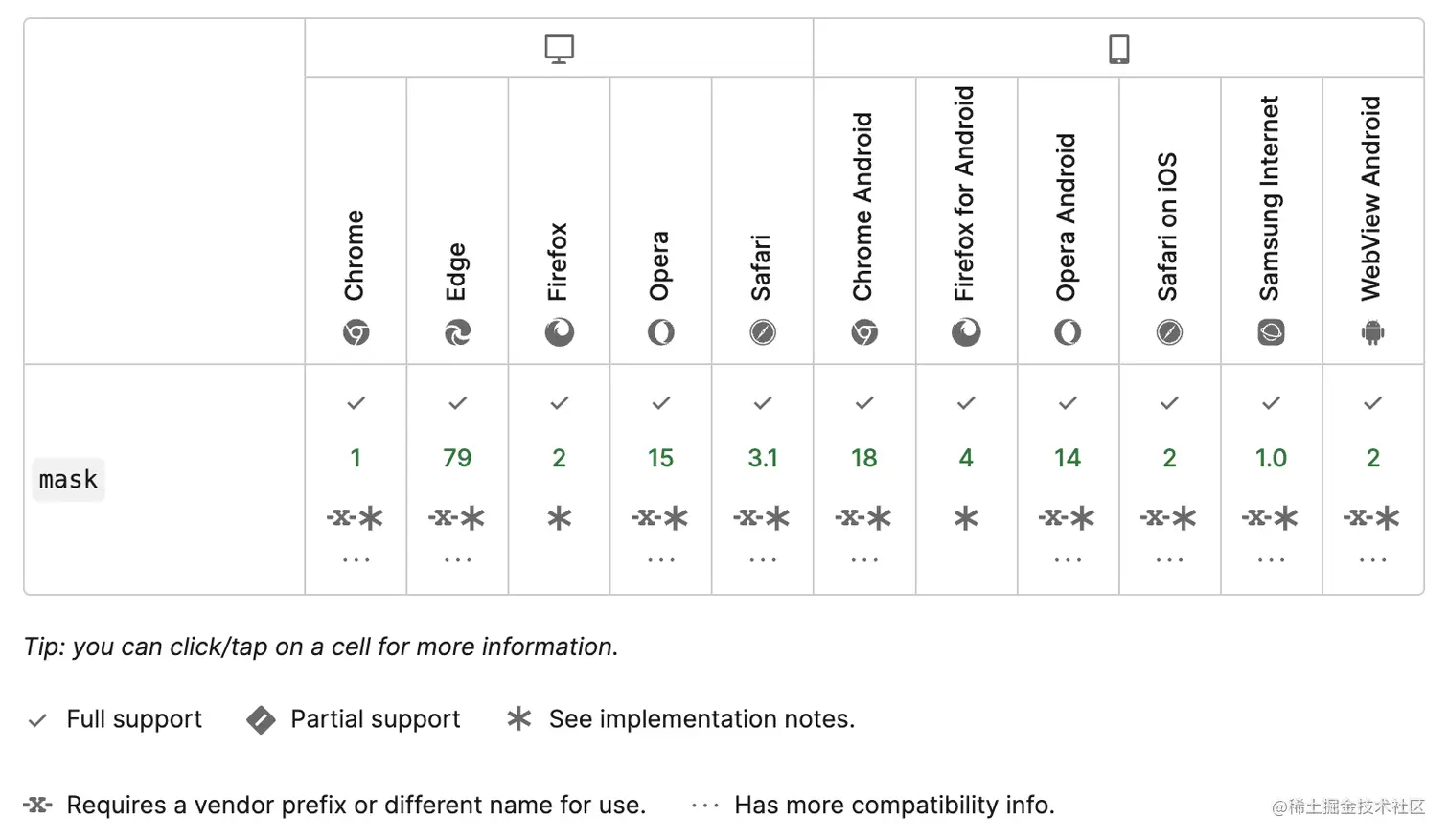Screen dimensions: 1449x840
Task: Click the mobile platform phone icon
Action: 1118,49
